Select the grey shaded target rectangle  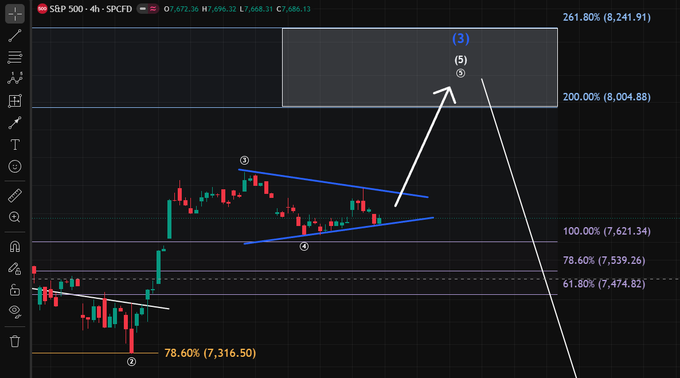pyautogui.click(x=420, y=68)
